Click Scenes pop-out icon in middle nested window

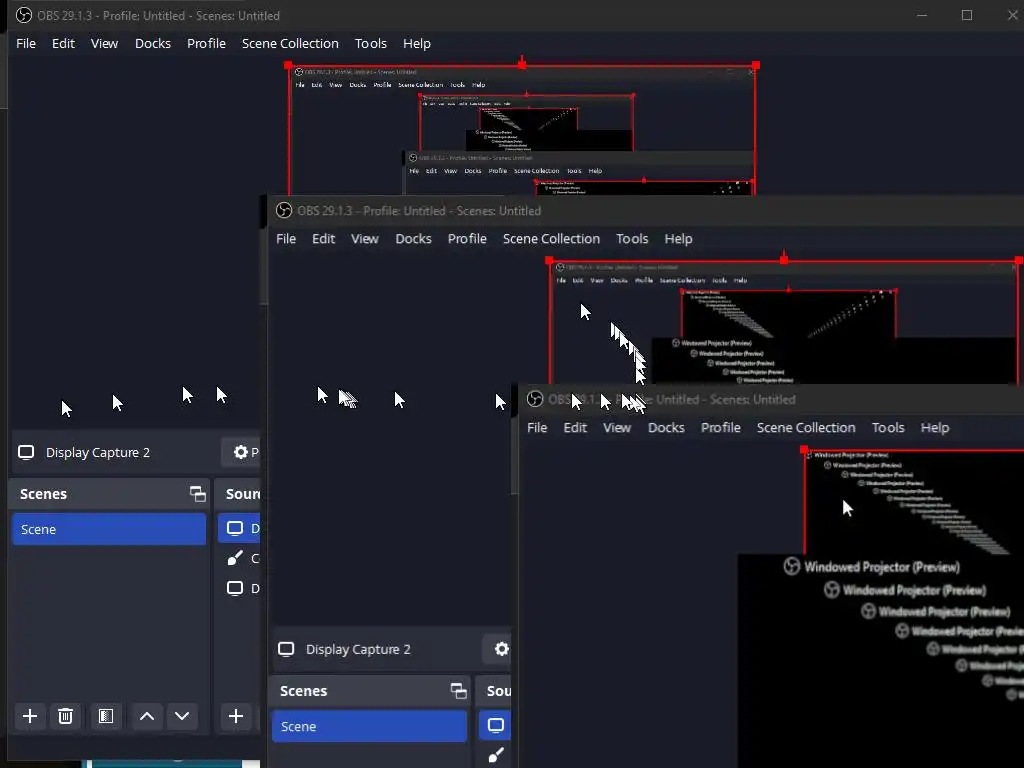click(459, 691)
